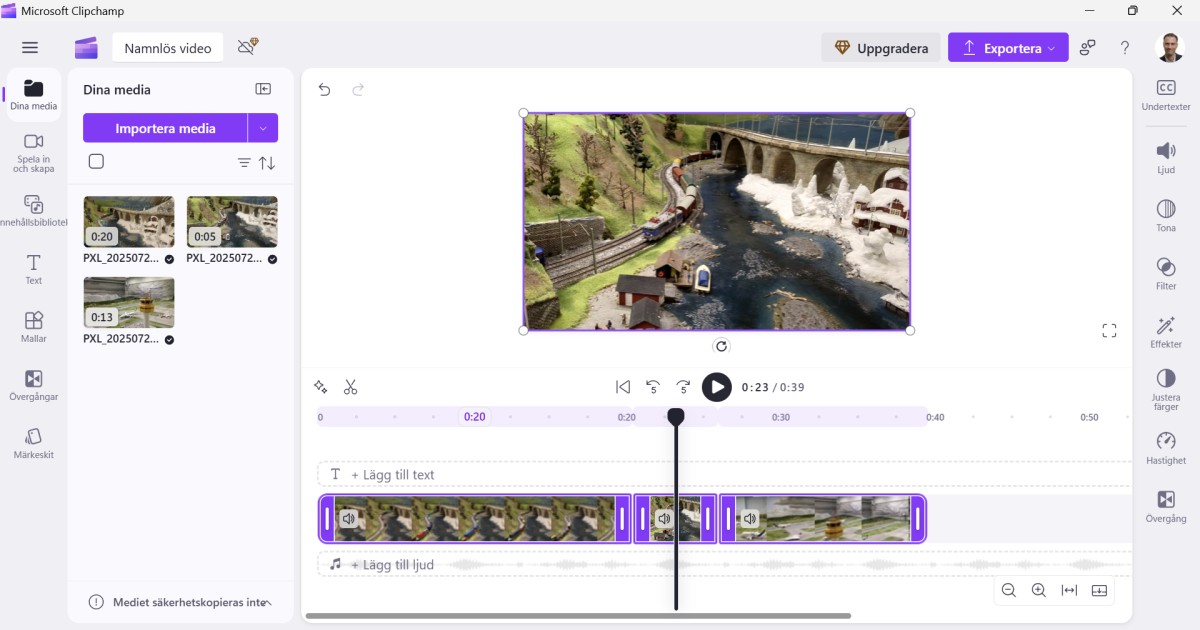Switch to the Text sidebar section

click(x=33, y=266)
